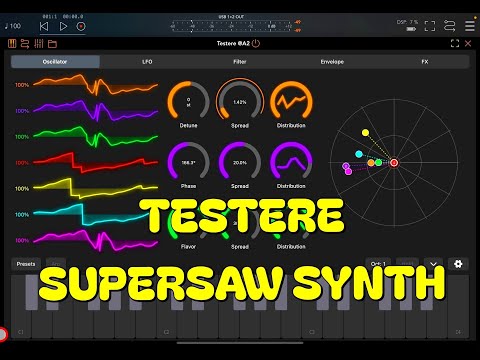
Task: Open the Envelope tab
Action: (332, 62)
